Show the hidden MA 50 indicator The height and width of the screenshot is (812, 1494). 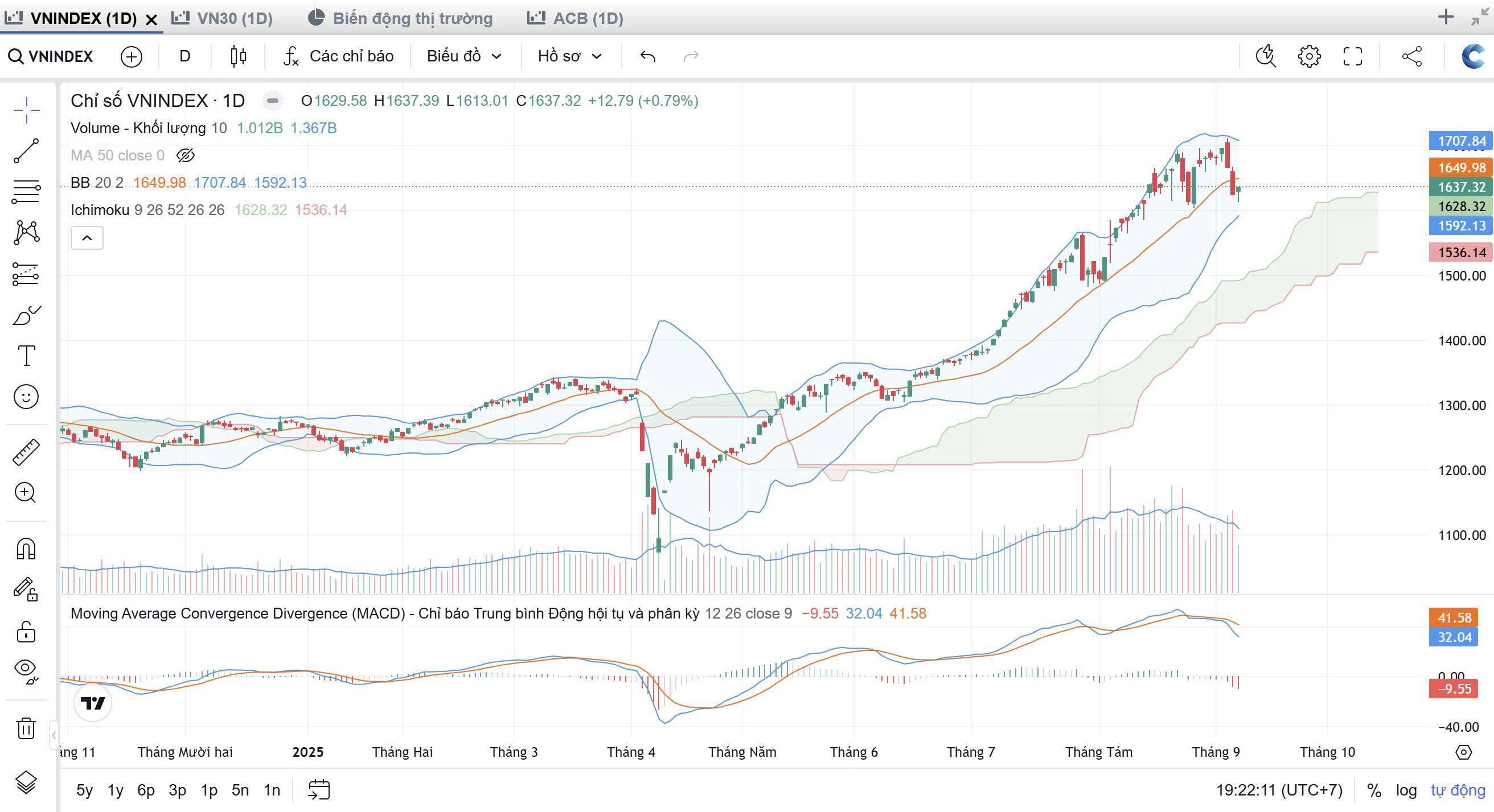point(186,155)
